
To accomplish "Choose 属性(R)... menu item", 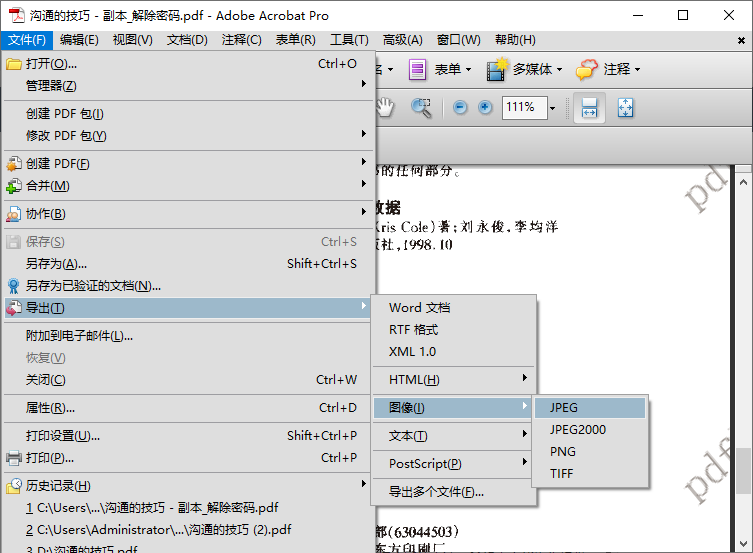I will 187,408.
